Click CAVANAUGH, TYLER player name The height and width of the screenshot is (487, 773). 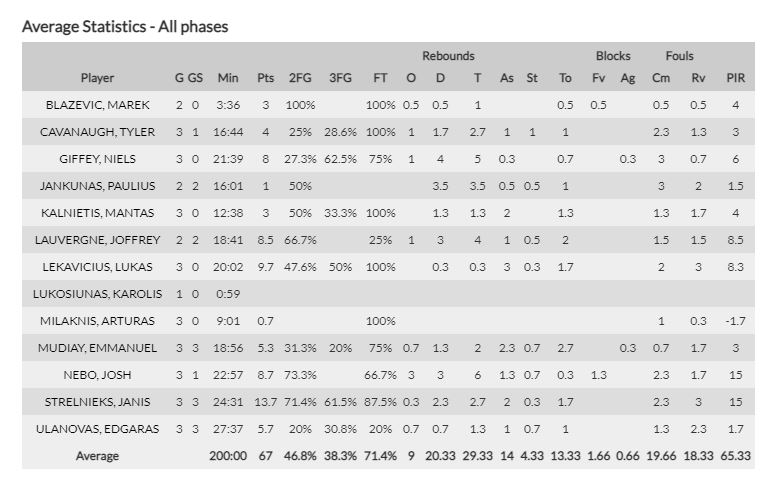97,132
